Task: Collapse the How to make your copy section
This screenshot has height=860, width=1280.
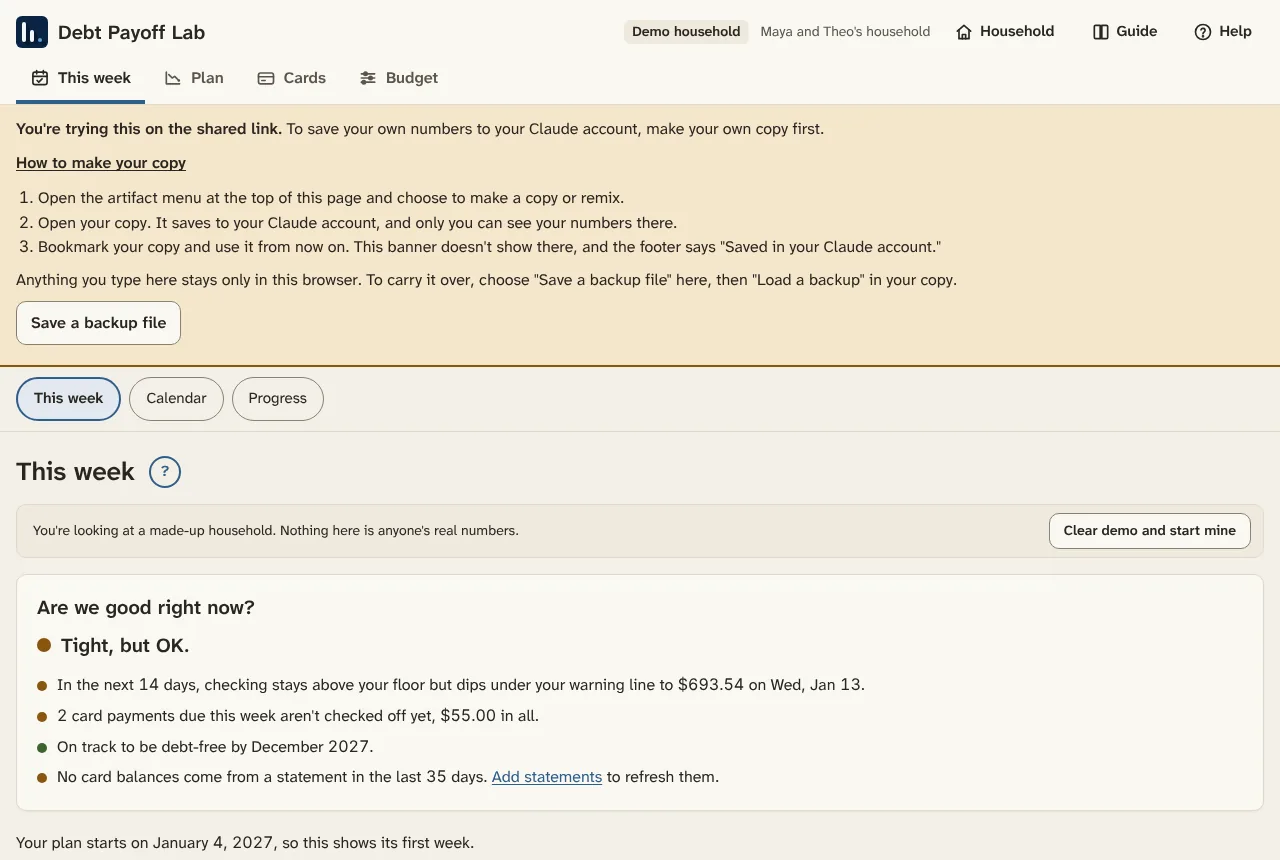Action: [x=101, y=163]
